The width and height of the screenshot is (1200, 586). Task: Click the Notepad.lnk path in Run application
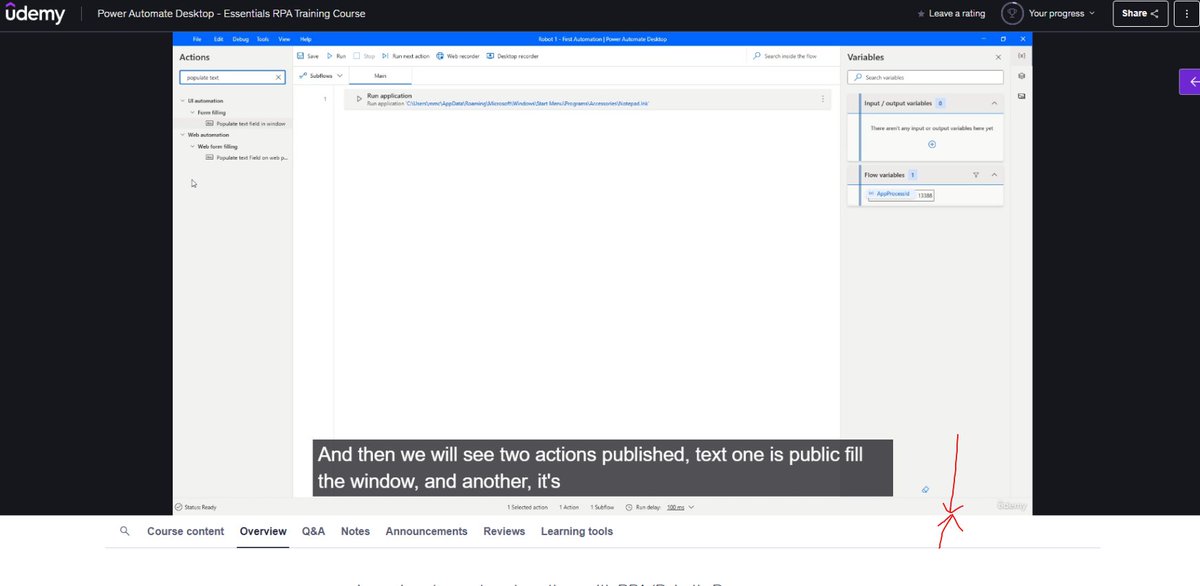point(527,103)
